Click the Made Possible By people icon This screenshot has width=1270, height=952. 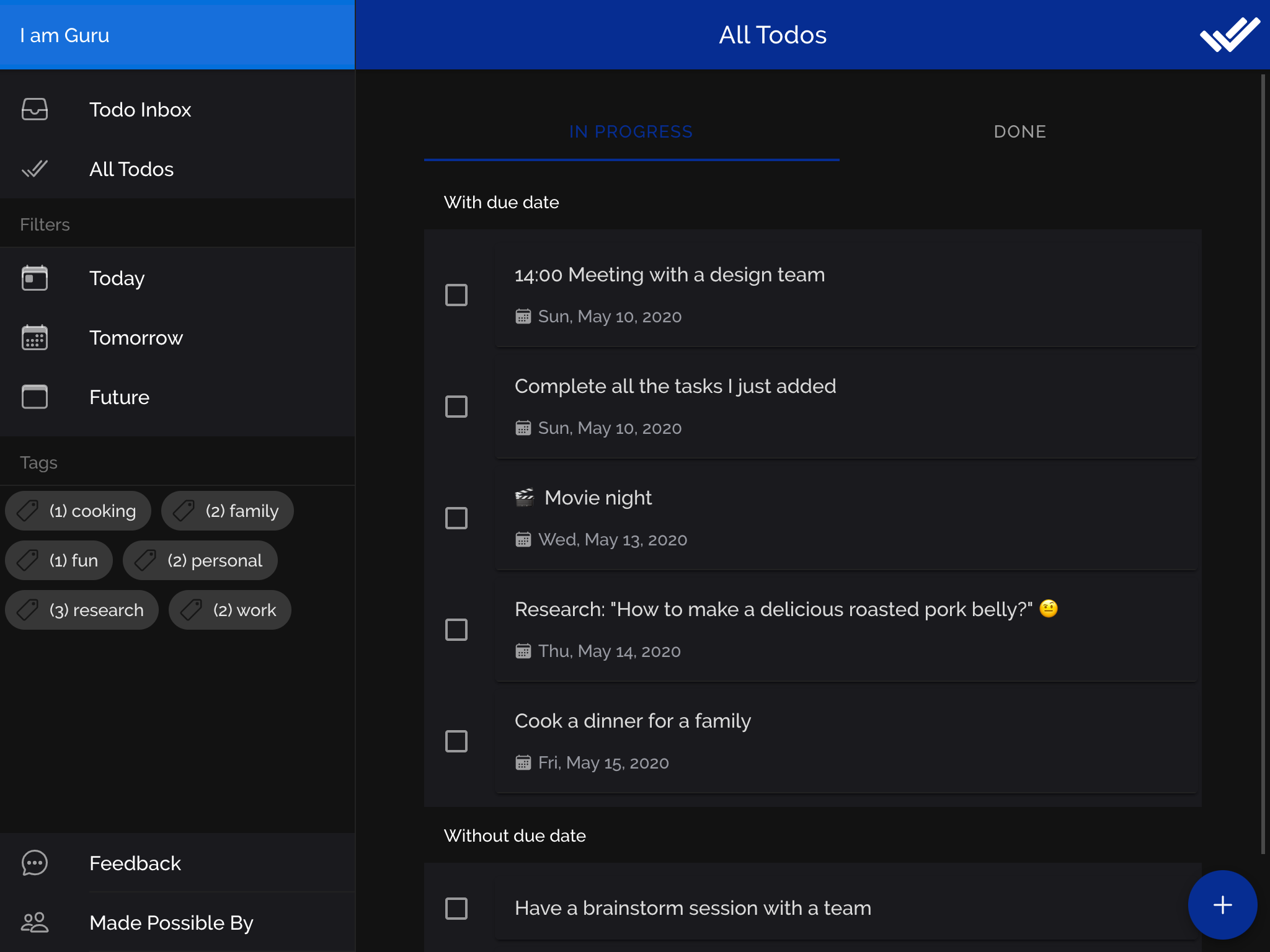[35, 922]
